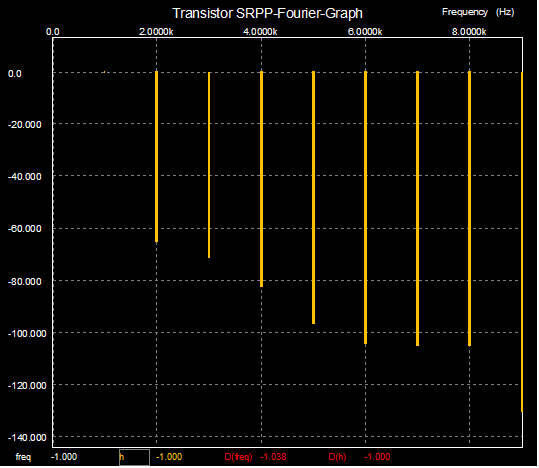Click the freq cursor readout label
The height and width of the screenshot is (468, 539).
tap(23, 457)
